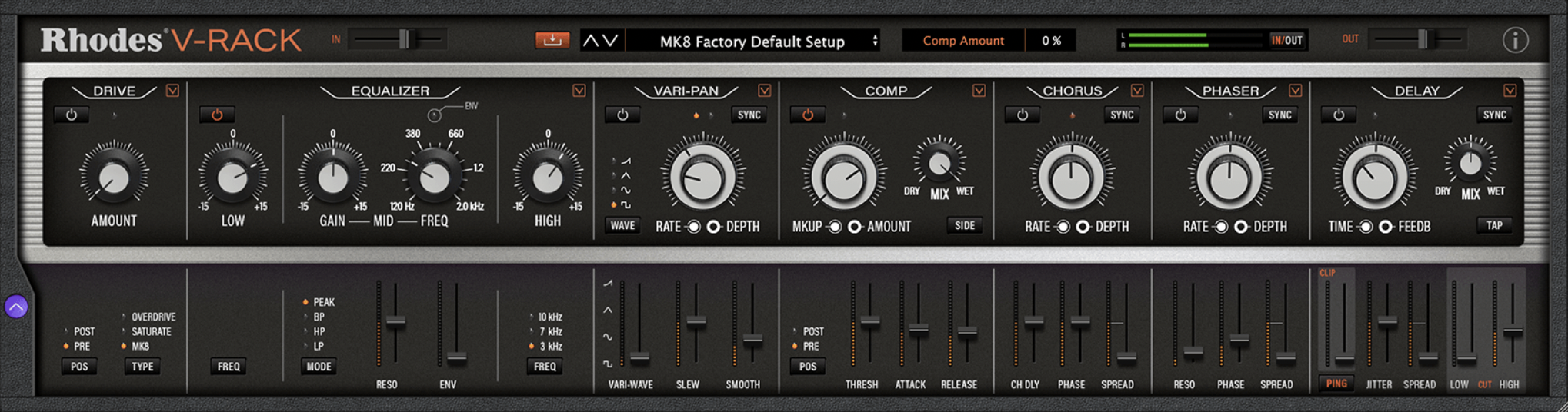Collapse the lower panel with purple arrow

(16, 307)
